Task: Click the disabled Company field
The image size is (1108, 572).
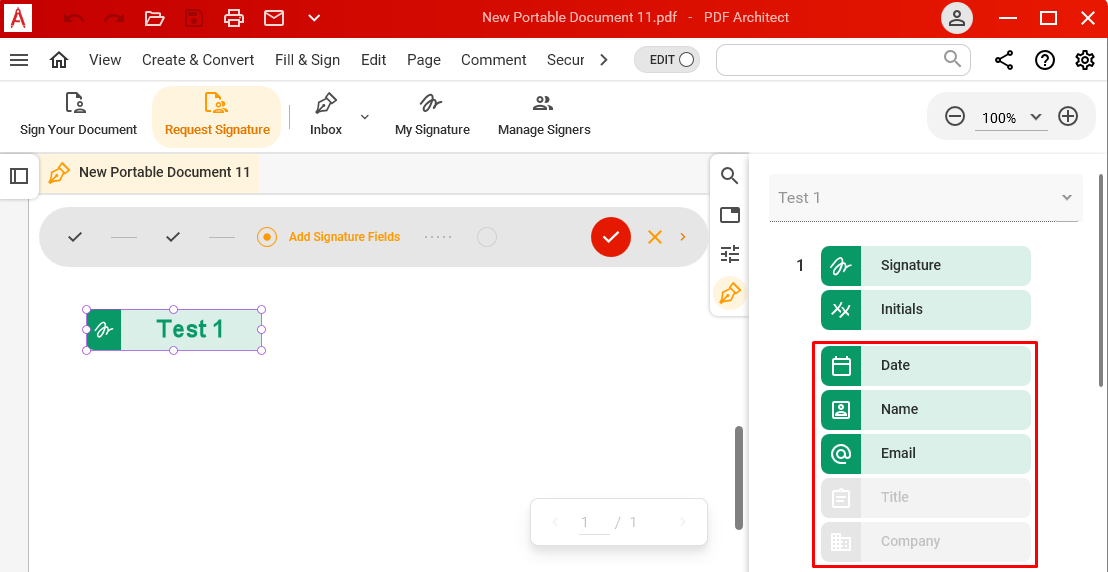Action: (926, 542)
